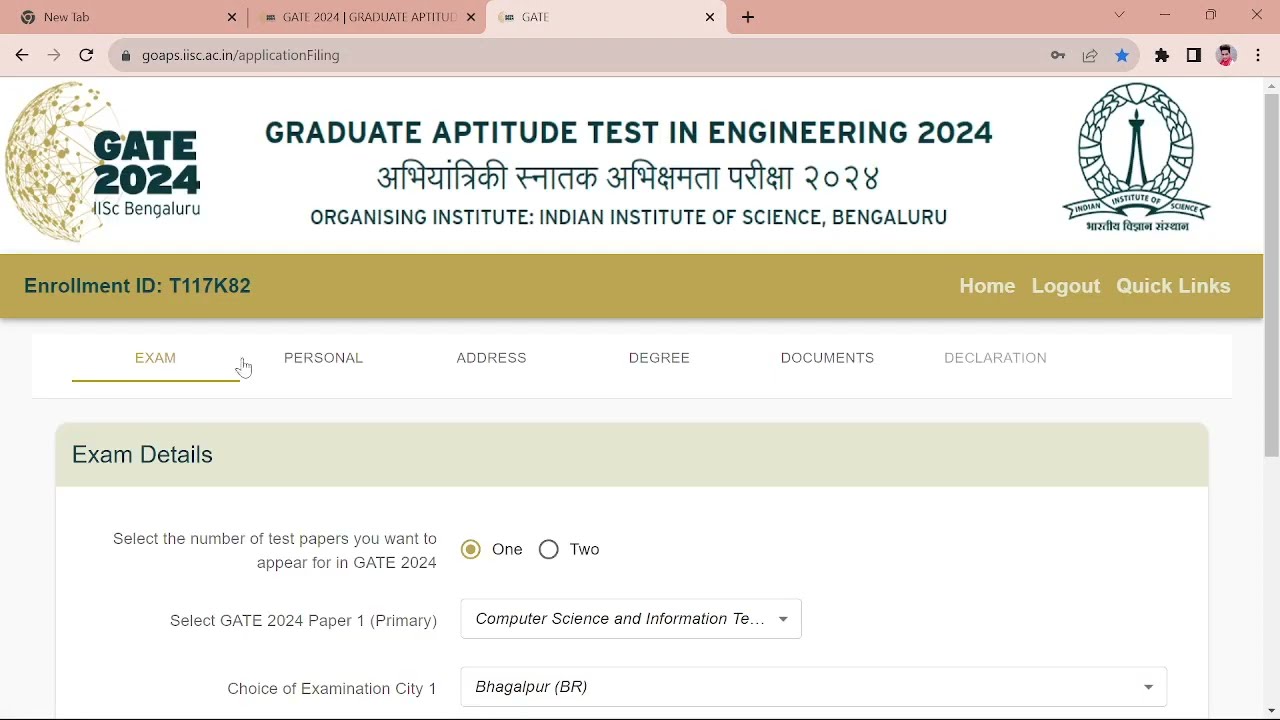Click the page vertical scrollbar thumb

point(1271,275)
